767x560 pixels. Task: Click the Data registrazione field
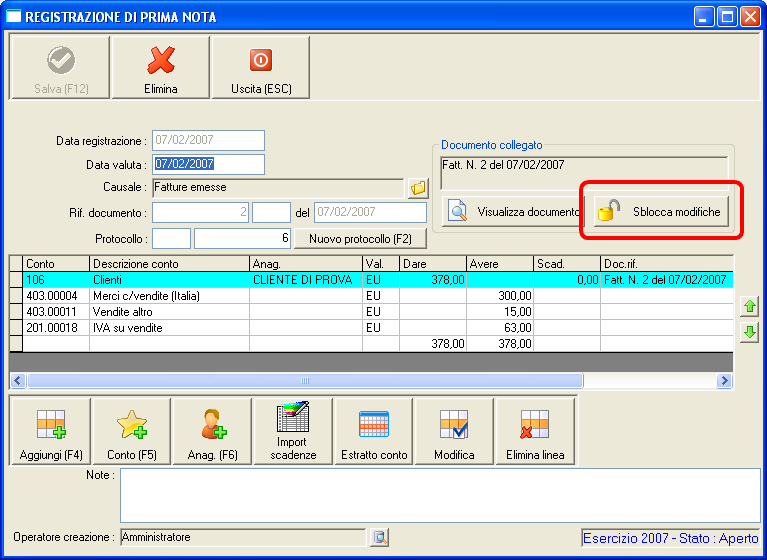208,140
